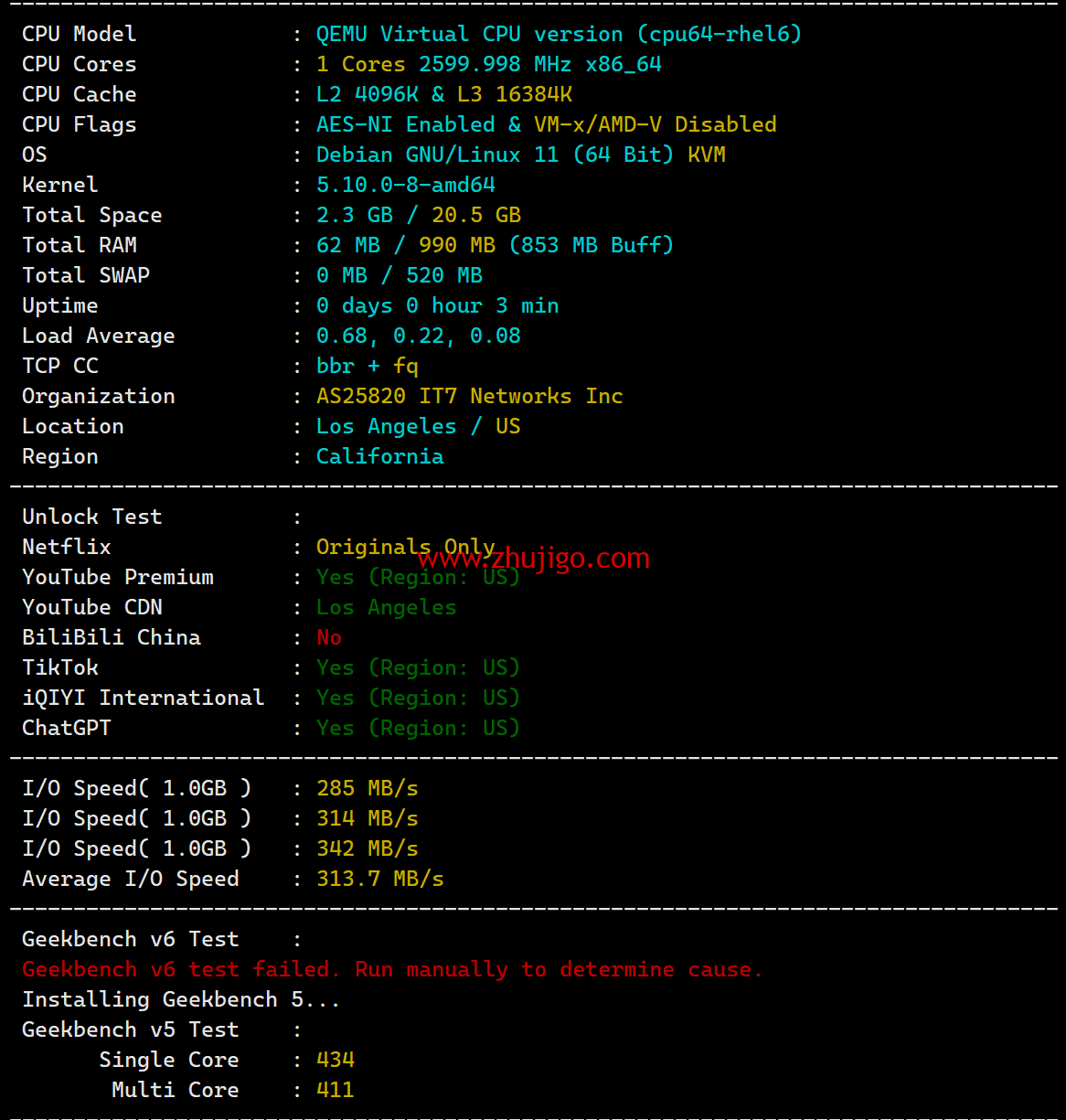Click the Multi Core score 411
The height and width of the screenshot is (1120, 1066).
[x=335, y=1091]
